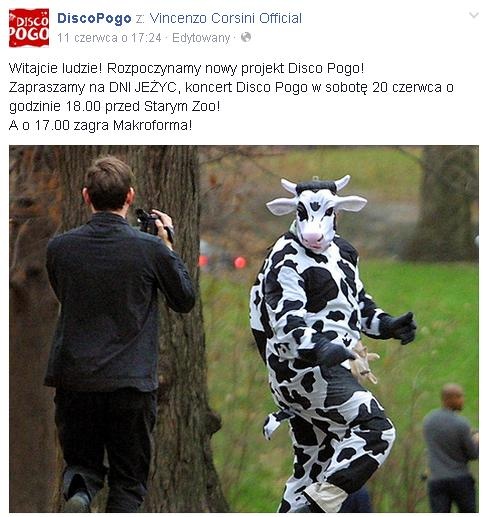Open the post timestamp 11 czerwca o 17:24

tap(109, 38)
